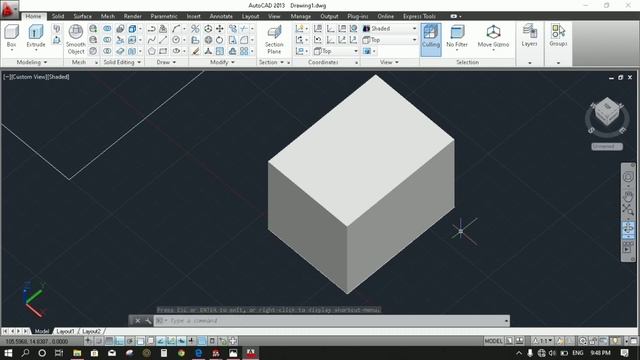The image size is (640, 360).
Task: Open ShowMotion from navigation bar
Action: [x=628, y=247]
